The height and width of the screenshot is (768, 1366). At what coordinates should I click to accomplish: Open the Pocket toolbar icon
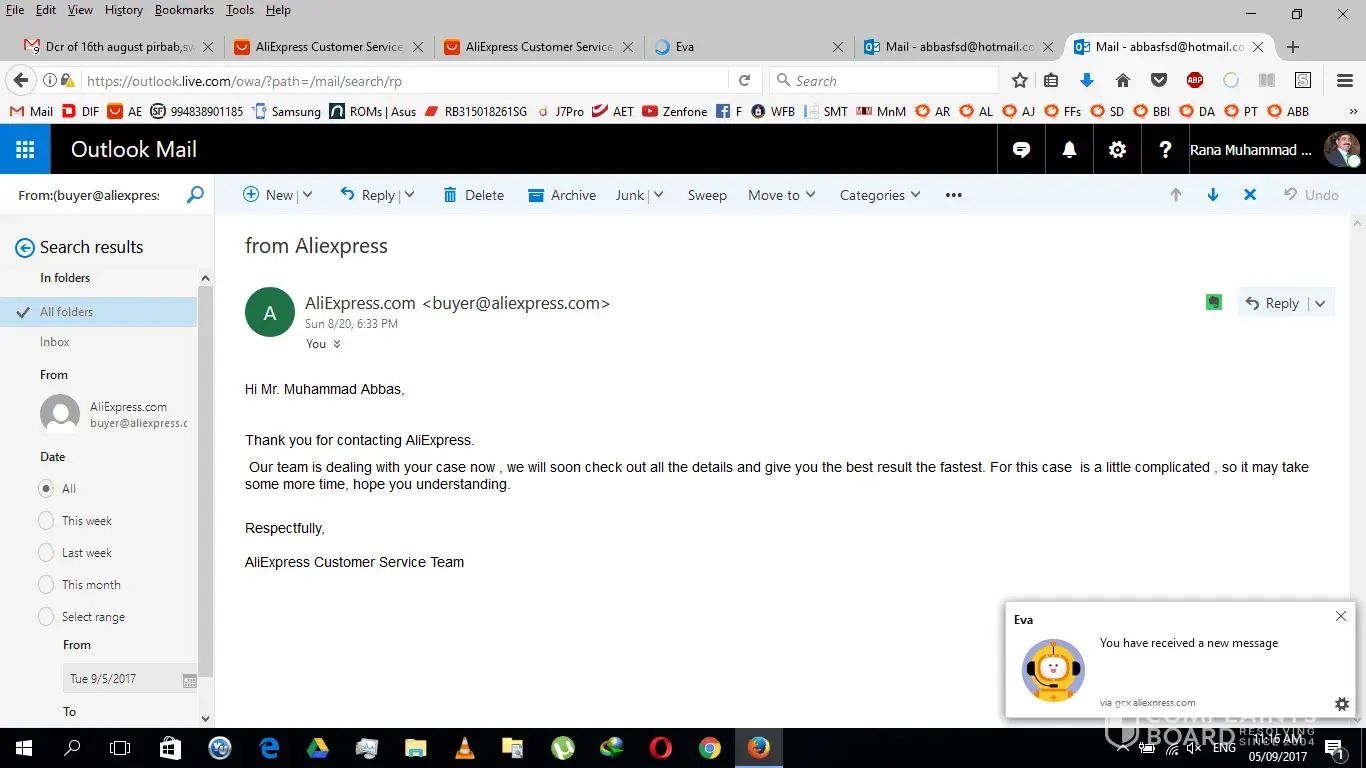tap(1159, 81)
